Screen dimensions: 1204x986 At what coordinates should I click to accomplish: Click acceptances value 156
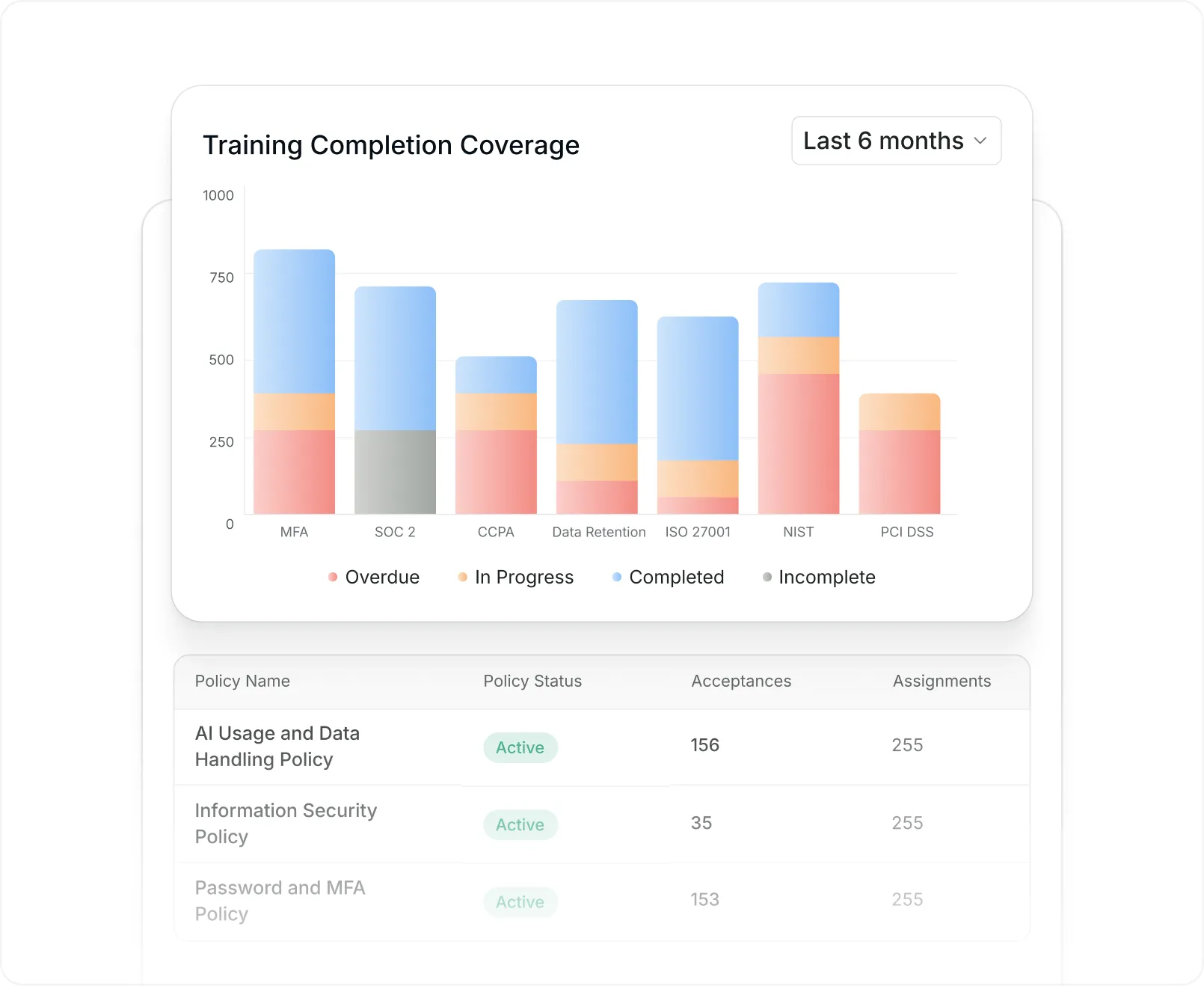tap(704, 745)
